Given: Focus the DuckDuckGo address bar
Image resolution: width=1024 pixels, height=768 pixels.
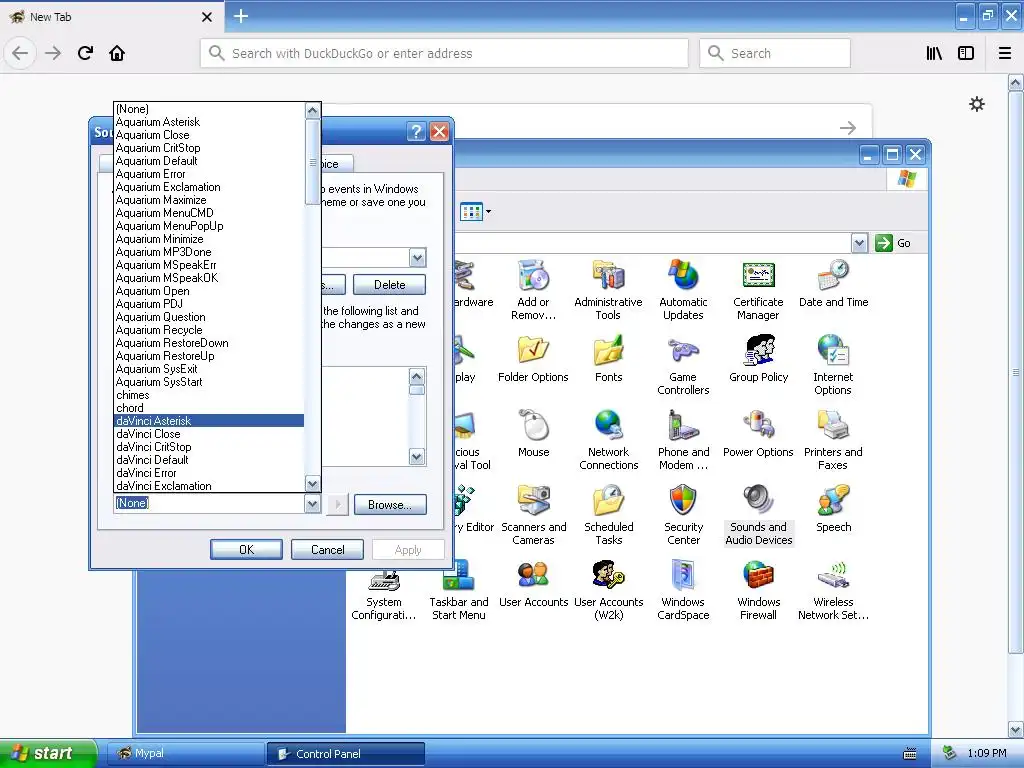Looking at the screenshot, I should 444,53.
